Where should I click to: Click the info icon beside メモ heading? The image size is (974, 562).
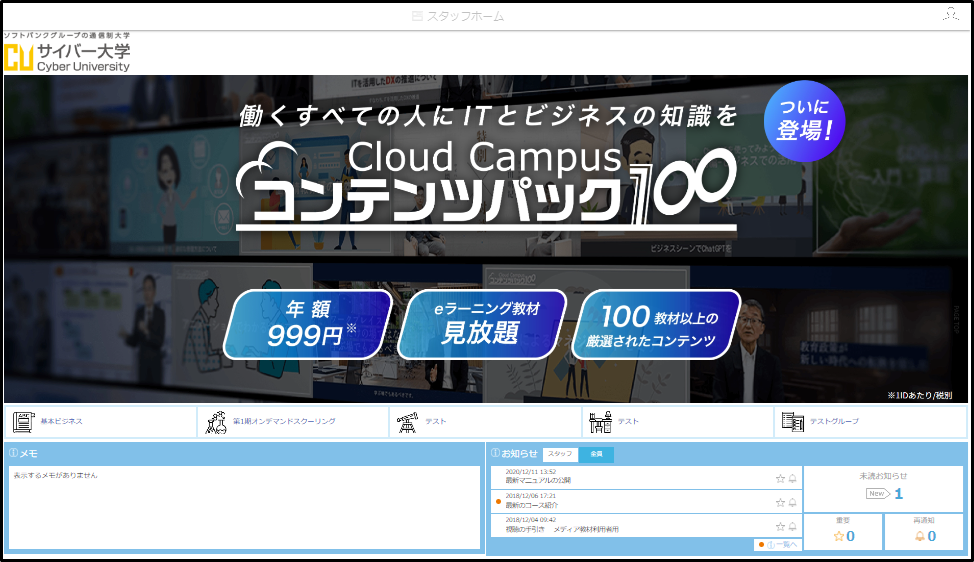pyautogui.click(x=14, y=453)
